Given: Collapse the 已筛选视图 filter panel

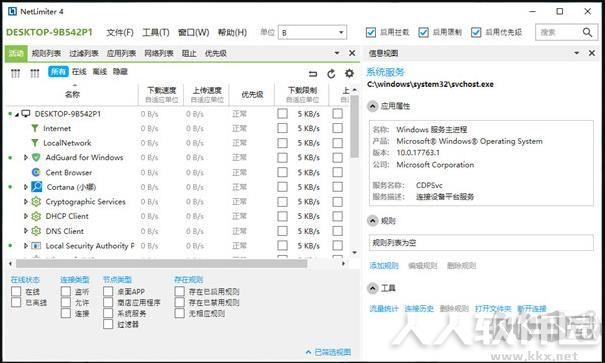Looking at the screenshot, I should (x=328, y=352).
